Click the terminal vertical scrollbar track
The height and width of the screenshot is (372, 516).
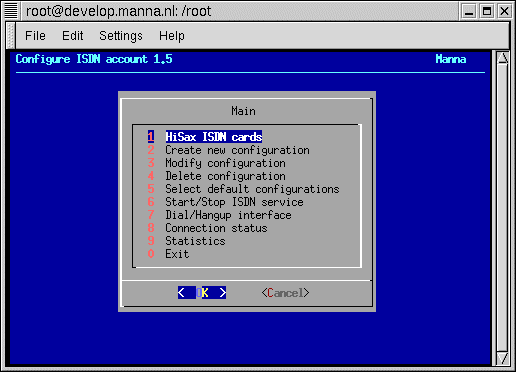502,208
